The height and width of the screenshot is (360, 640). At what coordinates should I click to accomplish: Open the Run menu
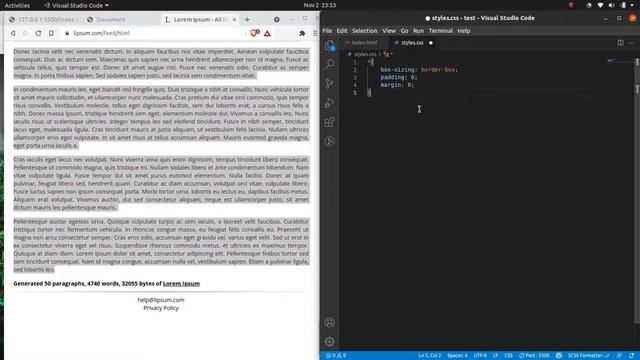click(x=418, y=31)
